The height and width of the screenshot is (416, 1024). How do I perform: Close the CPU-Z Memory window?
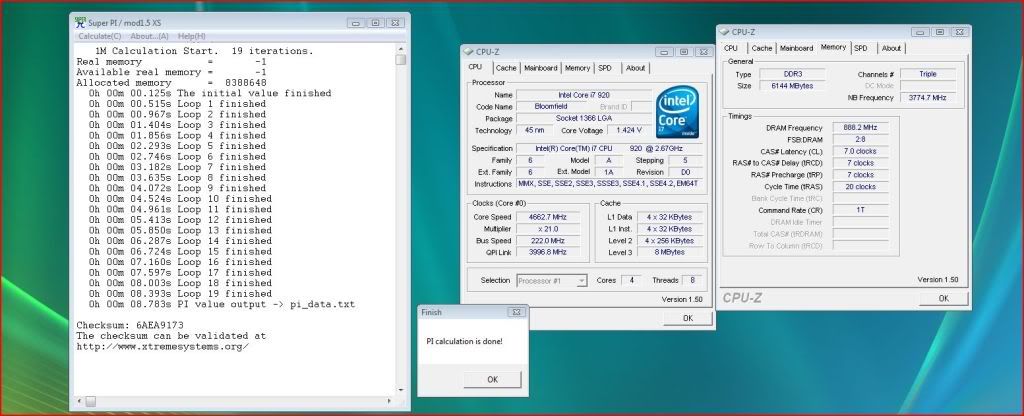tap(959, 32)
